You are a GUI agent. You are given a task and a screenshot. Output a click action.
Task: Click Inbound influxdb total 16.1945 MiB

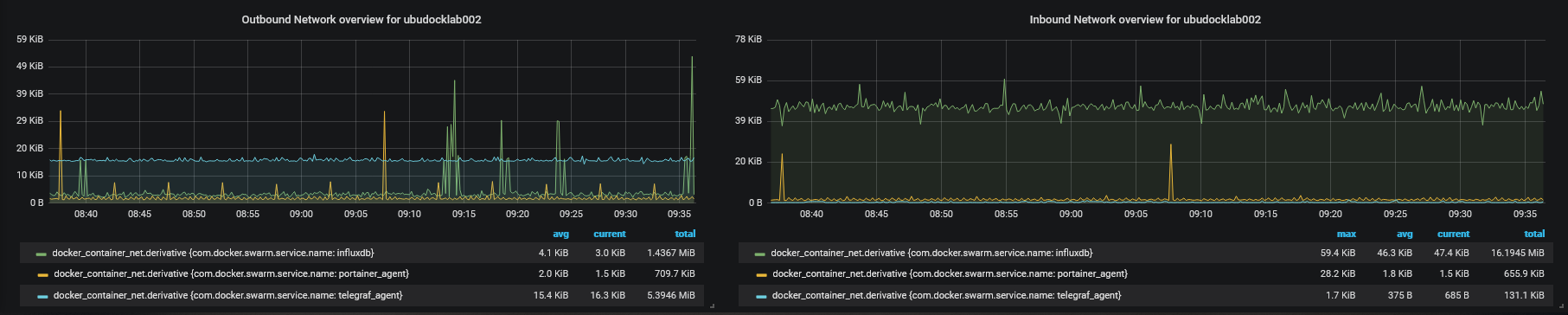(1517, 253)
